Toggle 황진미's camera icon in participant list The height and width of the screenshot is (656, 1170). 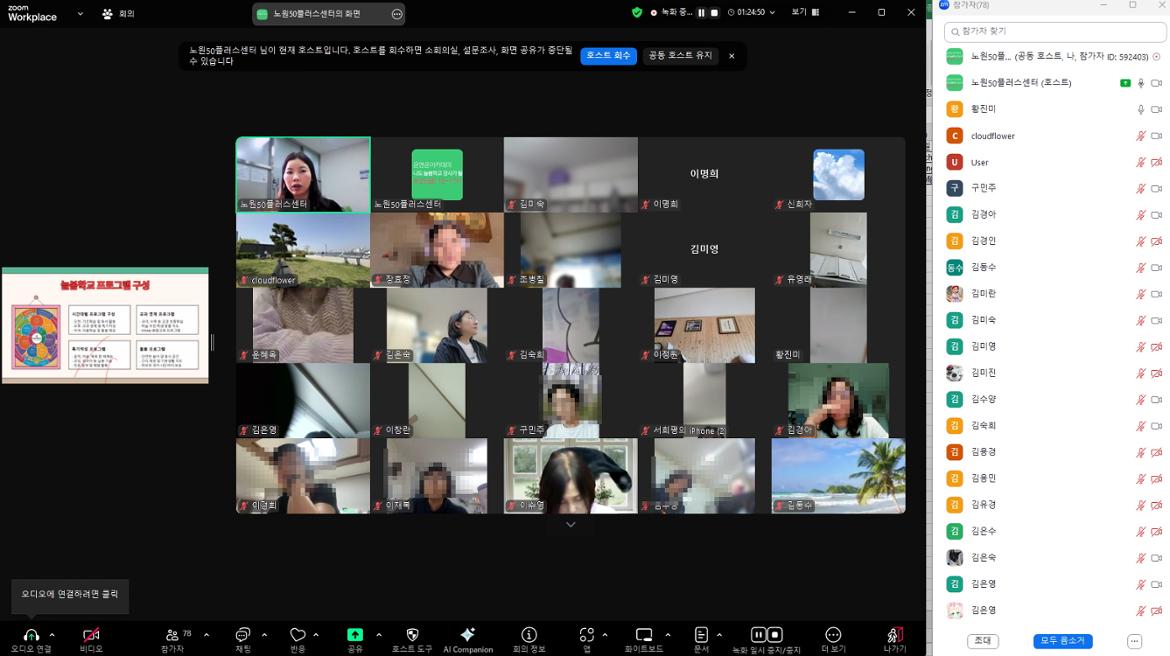[x=1156, y=109]
